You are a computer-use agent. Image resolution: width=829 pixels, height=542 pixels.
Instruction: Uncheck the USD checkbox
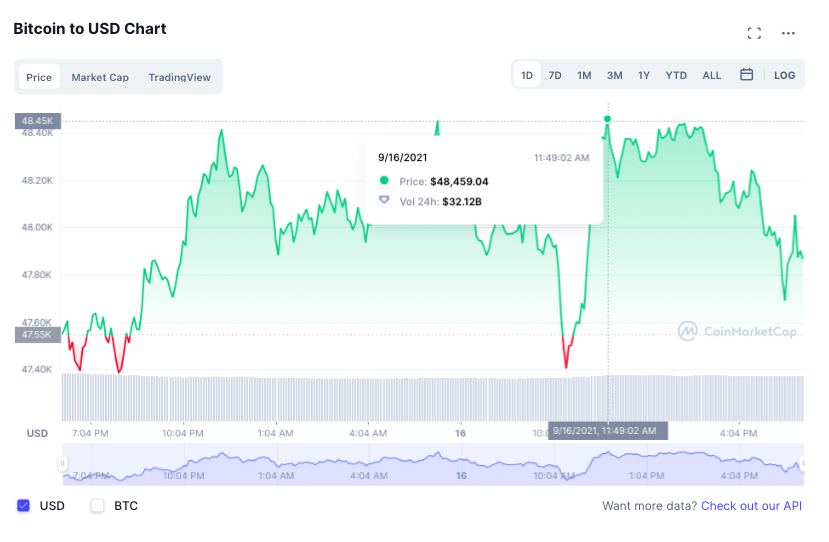point(24,506)
